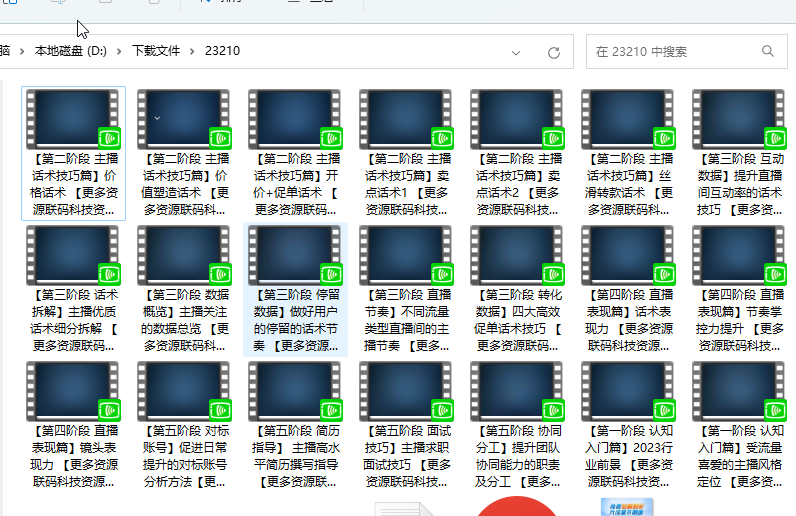Select the 价值塑造话术 video file
This screenshot has width=796, height=516.
[x=184, y=153]
